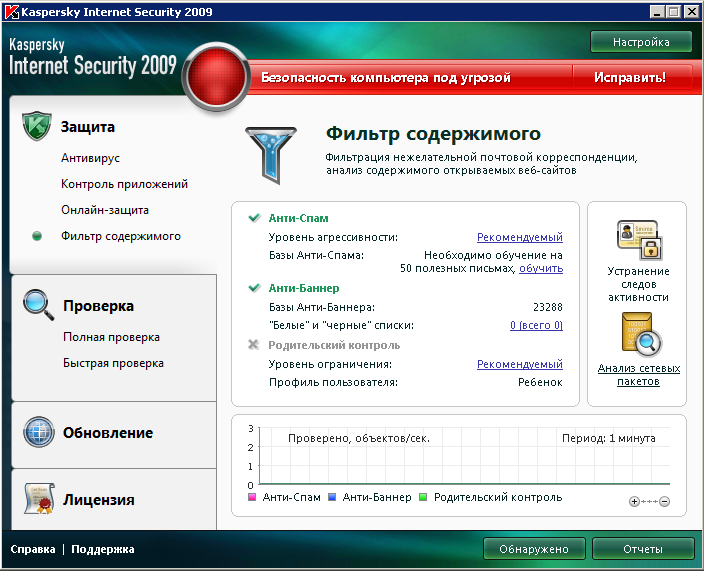Toggle Анти-Спам with its green checkmark
The width and height of the screenshot is (704, 571).
(x=254, y=218)
